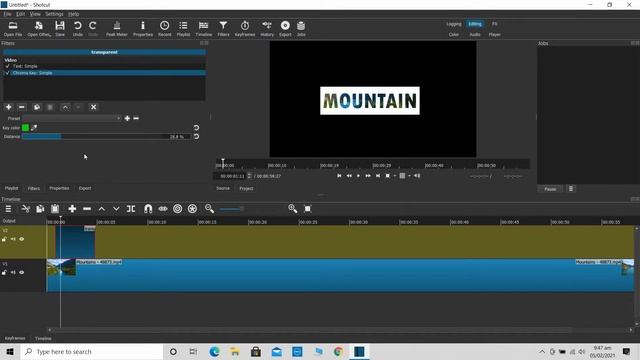Mute track V2 audio

coord(13,239)
